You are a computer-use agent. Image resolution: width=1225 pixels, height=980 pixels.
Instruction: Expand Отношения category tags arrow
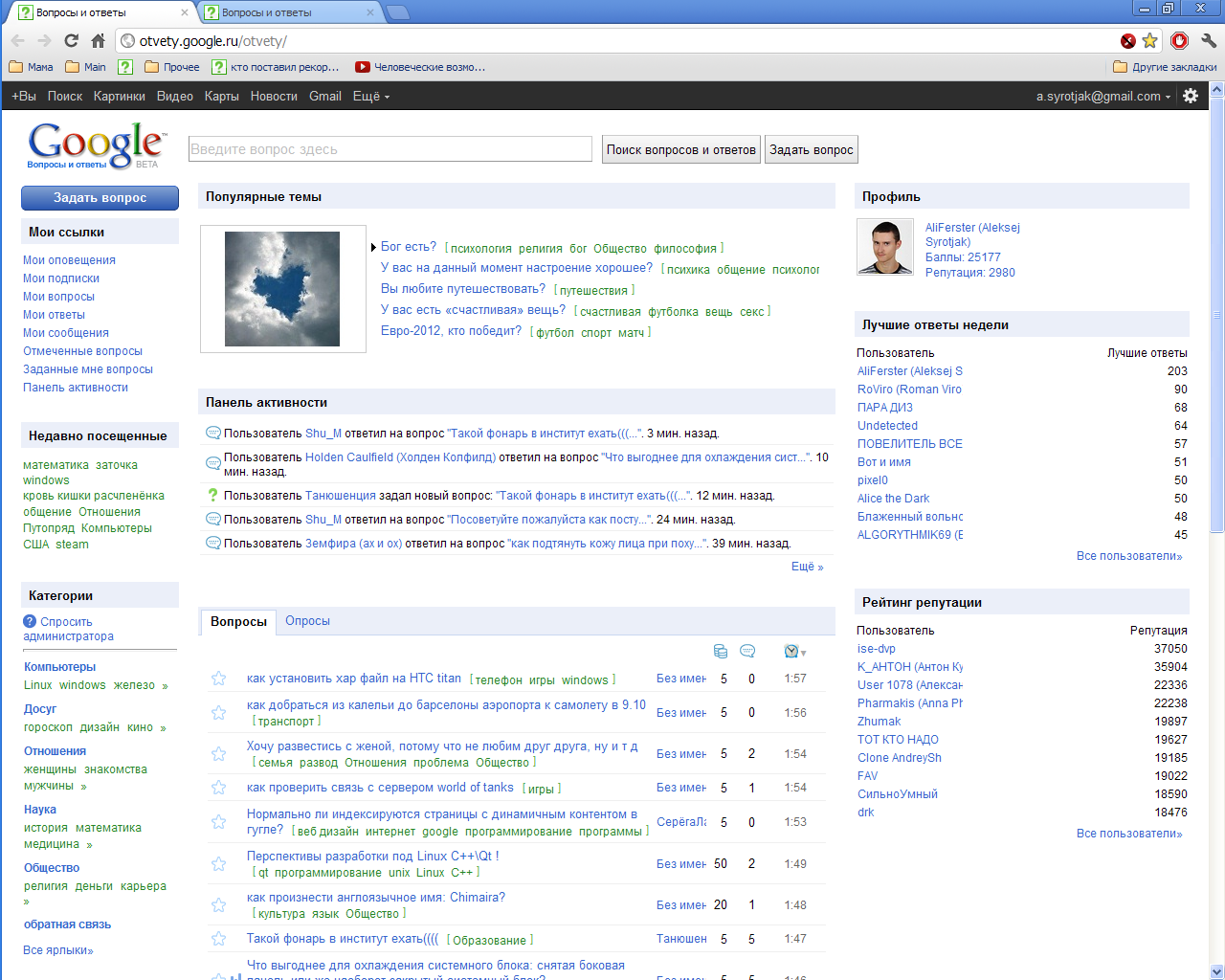(84, 787)
